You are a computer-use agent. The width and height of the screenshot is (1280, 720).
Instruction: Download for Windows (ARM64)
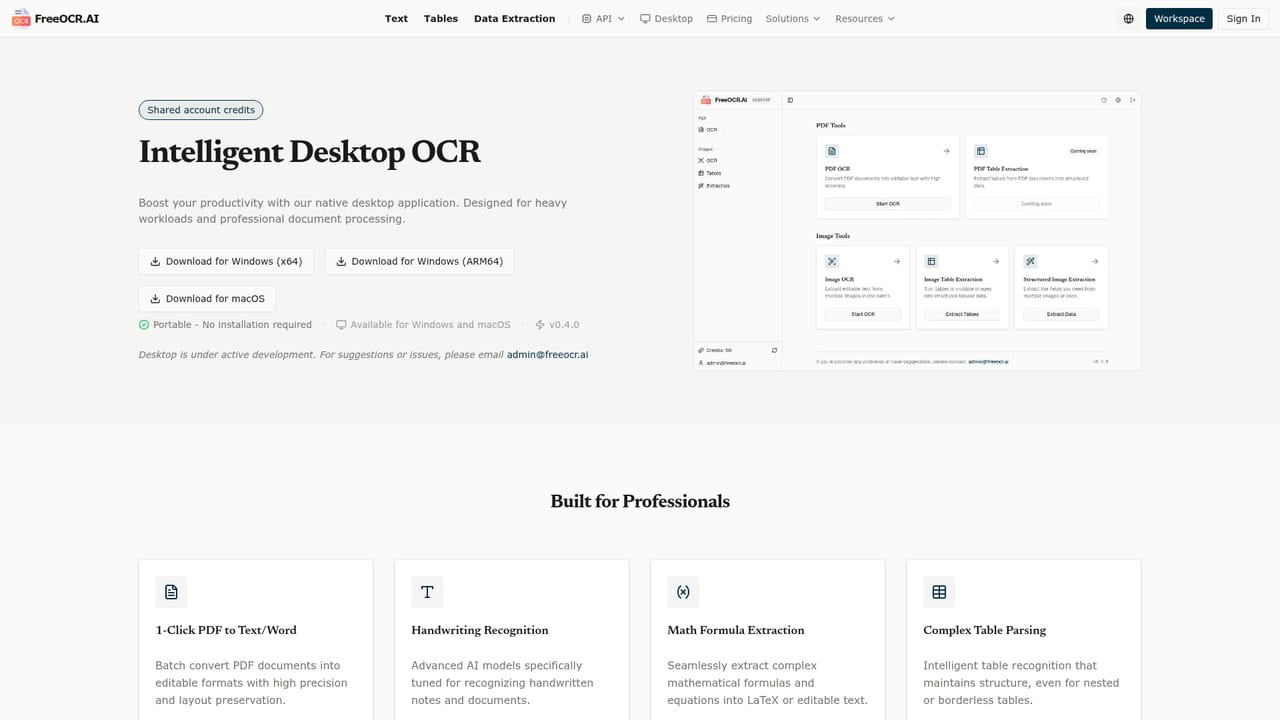(x=419, y=261)
